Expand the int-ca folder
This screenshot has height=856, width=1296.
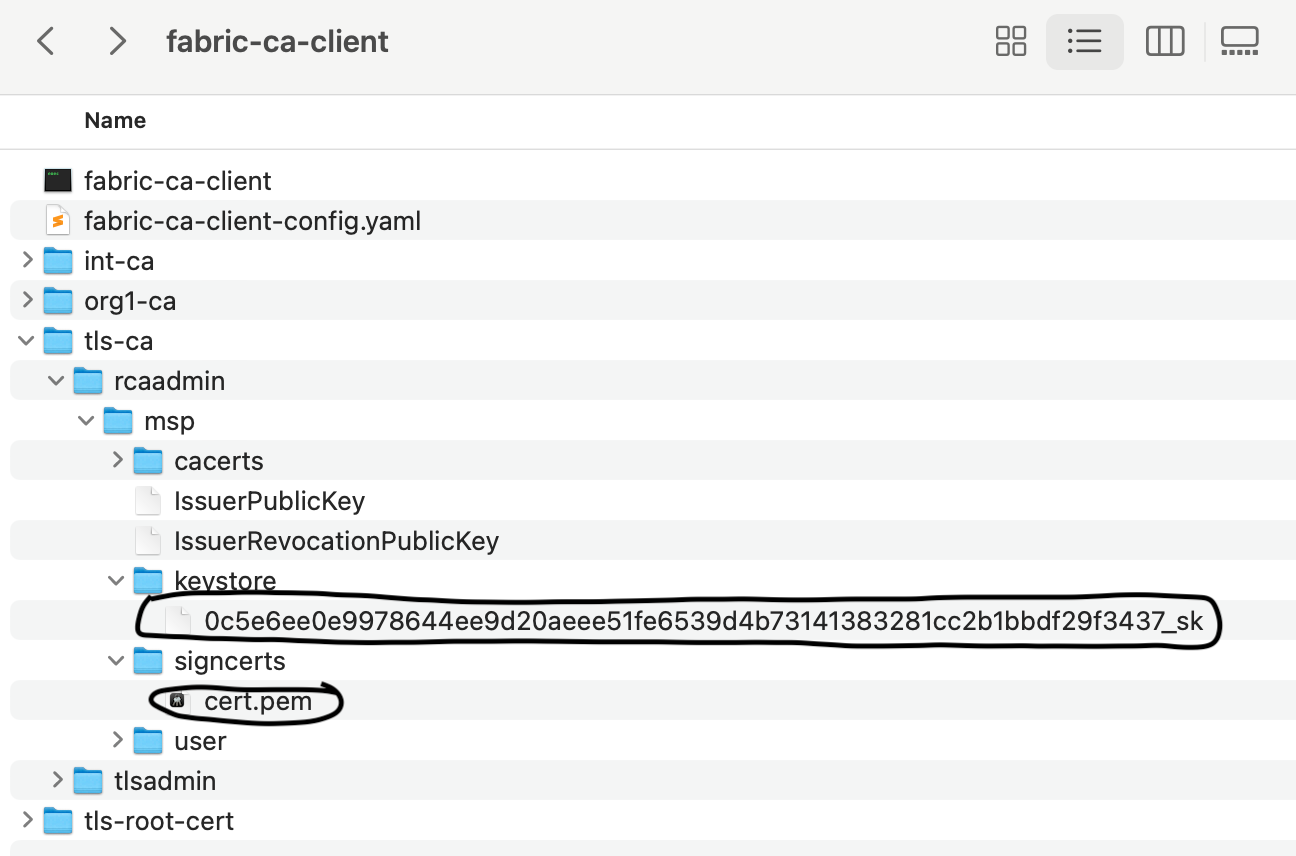pyautogui.click(x=27, y=261)
